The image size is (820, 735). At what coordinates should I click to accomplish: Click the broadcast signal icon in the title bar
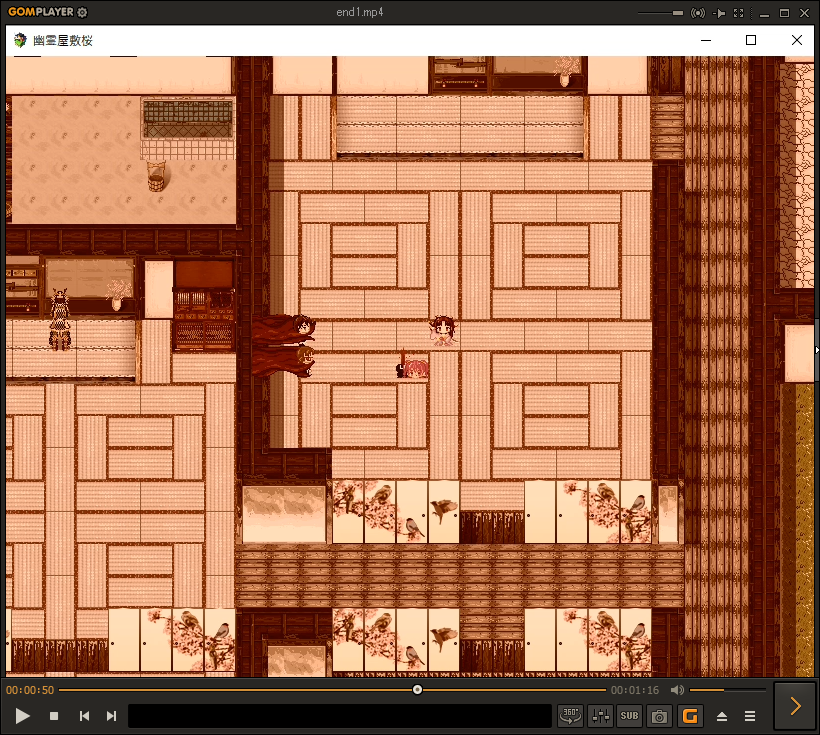[698, 13]
